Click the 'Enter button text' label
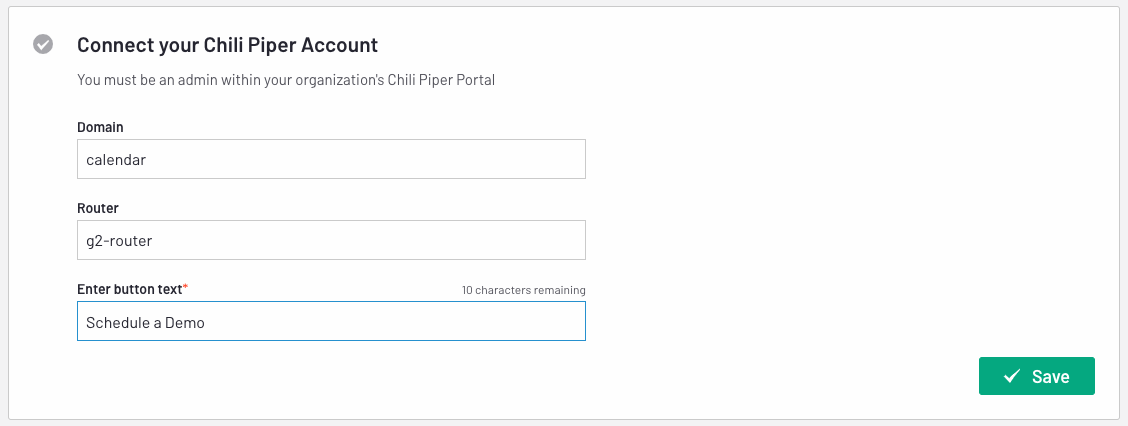Viewport: 1128px width, 426px height. (129, 289)
